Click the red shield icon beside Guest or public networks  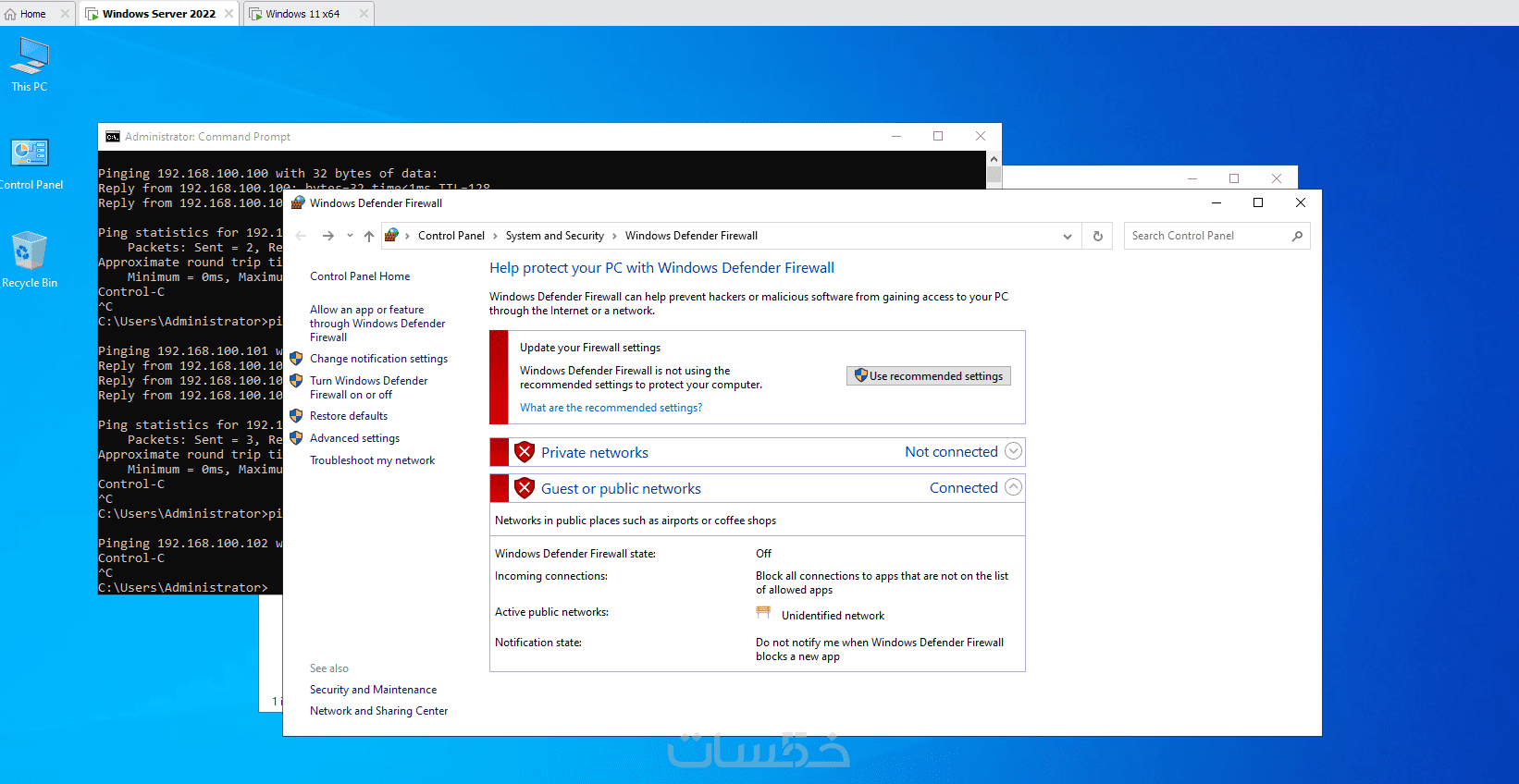[525, 488]
